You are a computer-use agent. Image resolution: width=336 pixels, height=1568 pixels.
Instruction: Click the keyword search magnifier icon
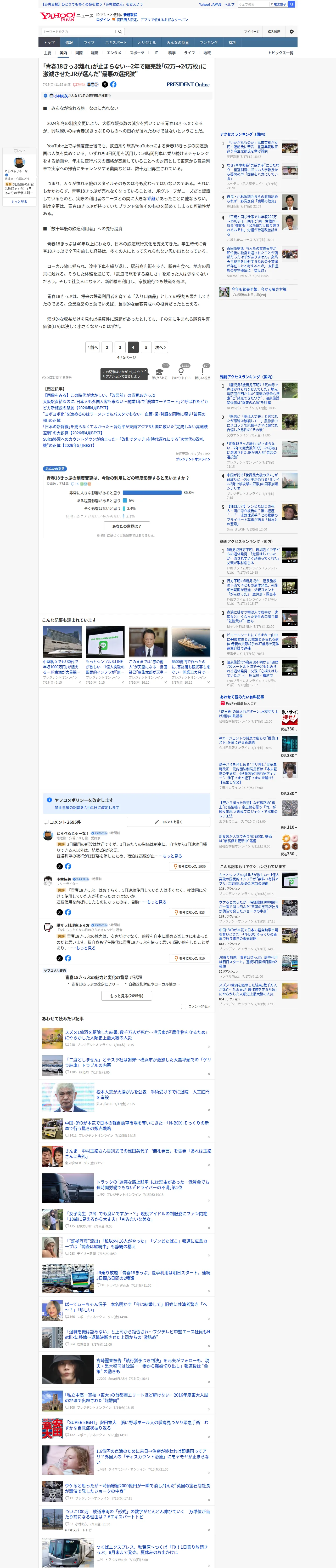pos(120,32)
